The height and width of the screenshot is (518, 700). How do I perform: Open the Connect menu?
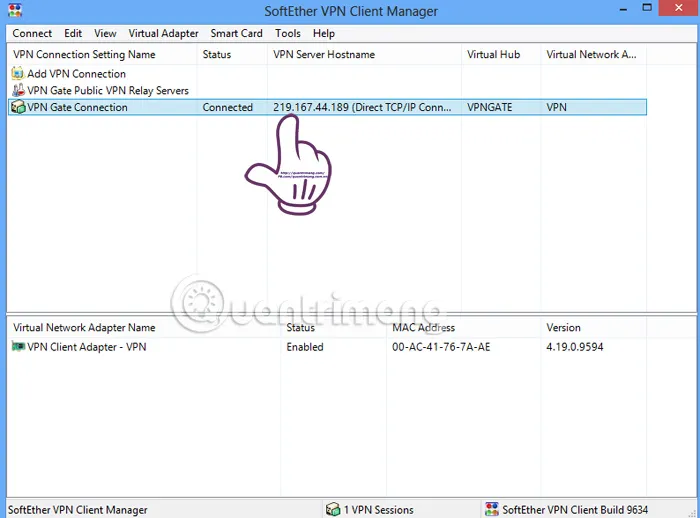coord(32,33)
